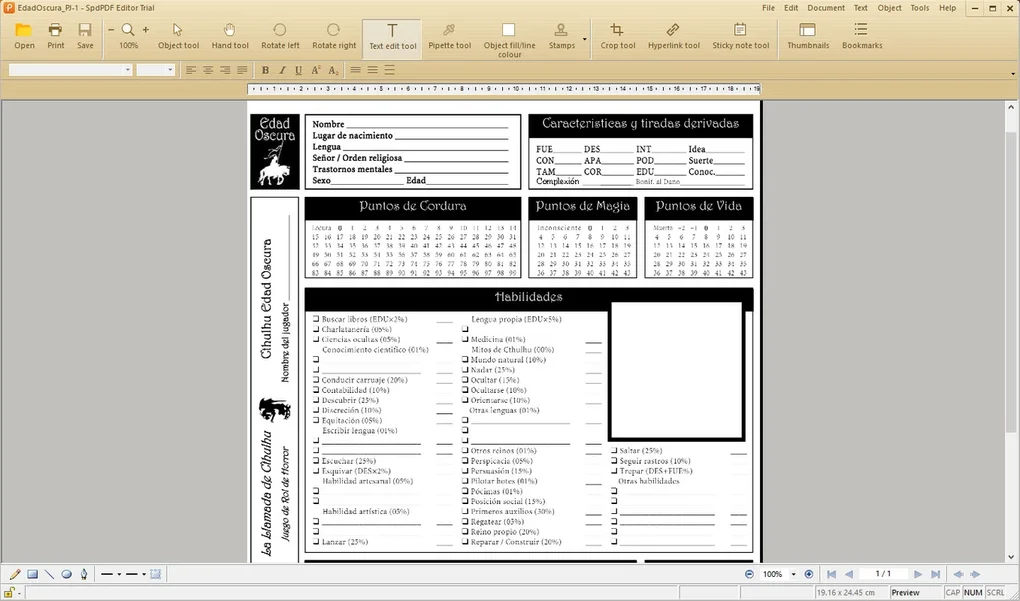Click the toolbar zoom in plus
Screen dimensions: 1020x601
point(146,30)
